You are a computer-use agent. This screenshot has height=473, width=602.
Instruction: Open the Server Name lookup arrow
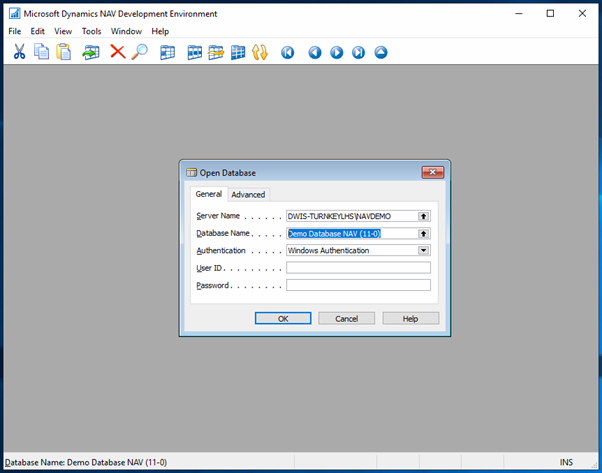click(424, 216)
